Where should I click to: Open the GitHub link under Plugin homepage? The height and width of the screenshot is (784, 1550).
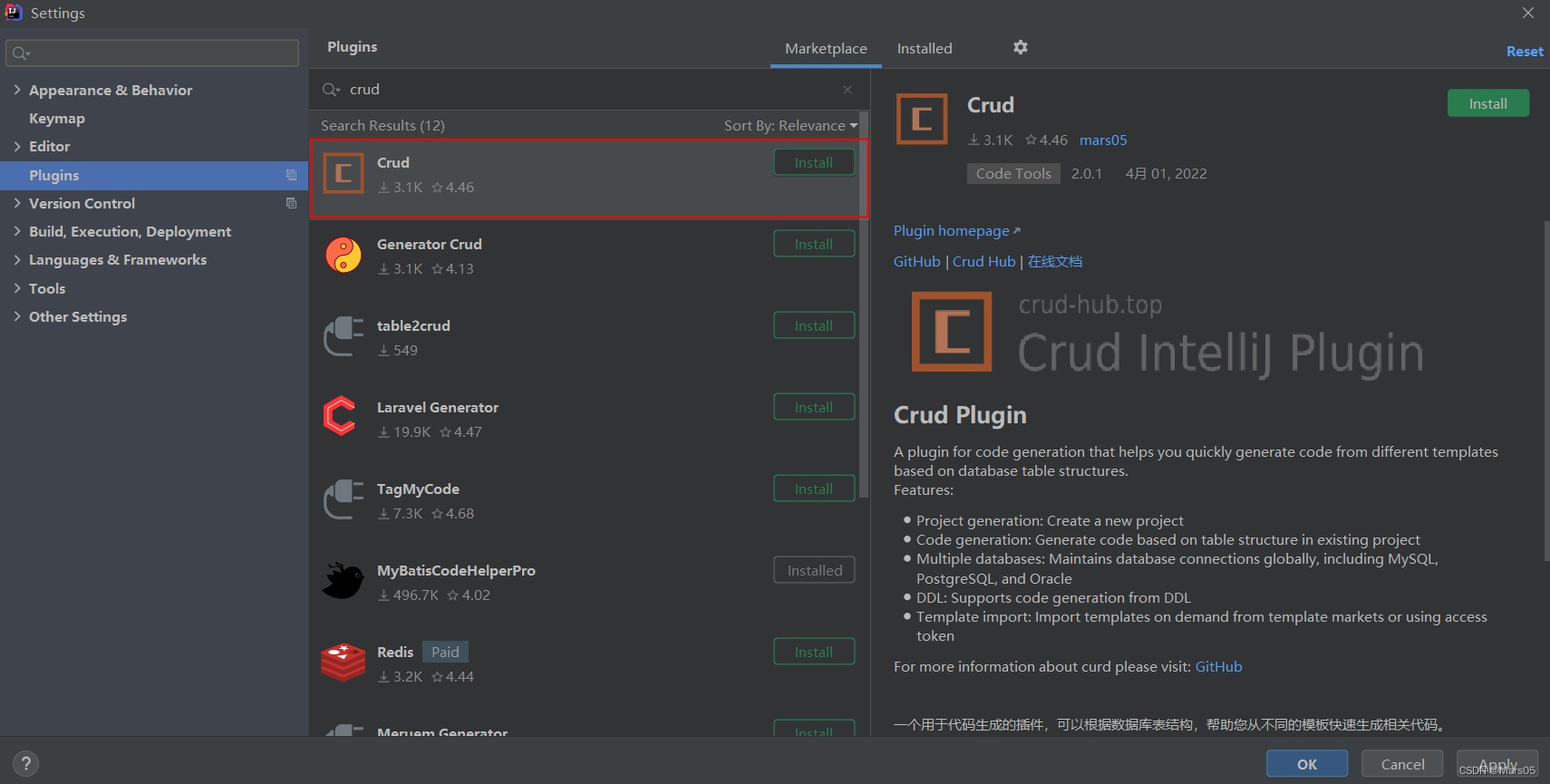click(x=916, y=262)
